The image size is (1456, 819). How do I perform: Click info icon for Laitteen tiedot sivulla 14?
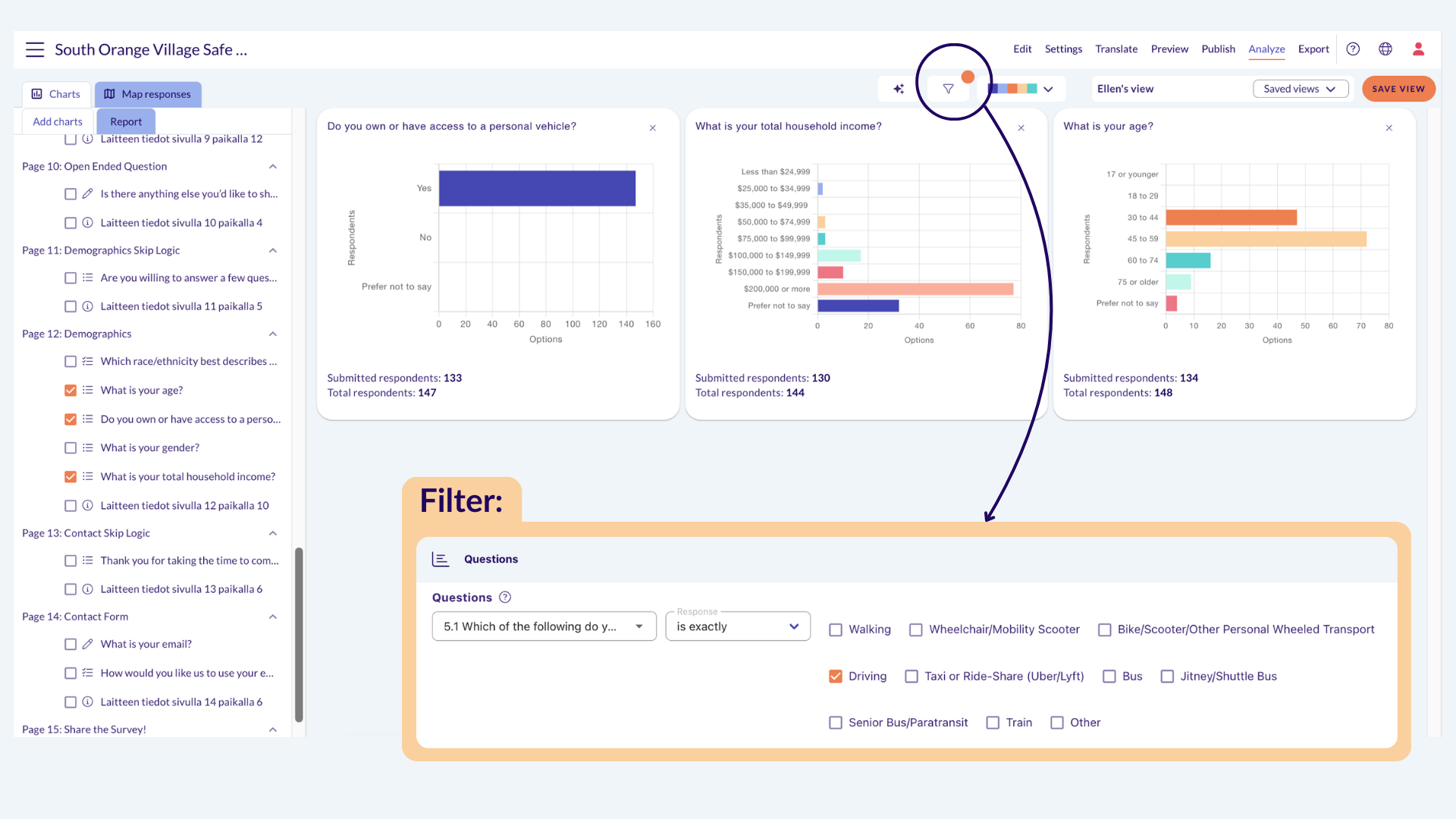87,702
